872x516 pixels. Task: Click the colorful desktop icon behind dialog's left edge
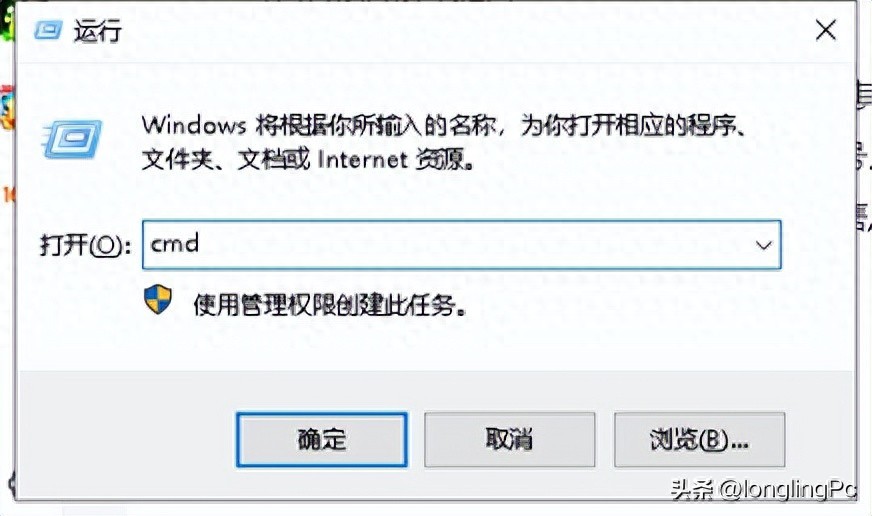7,106
